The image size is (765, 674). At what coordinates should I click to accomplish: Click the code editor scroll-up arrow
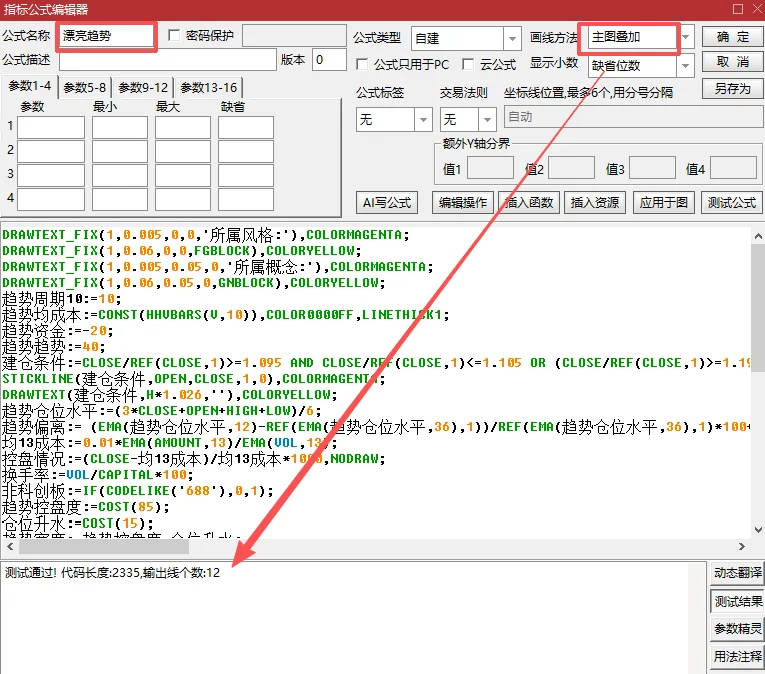pyautogui.click(x=758, y=237)
